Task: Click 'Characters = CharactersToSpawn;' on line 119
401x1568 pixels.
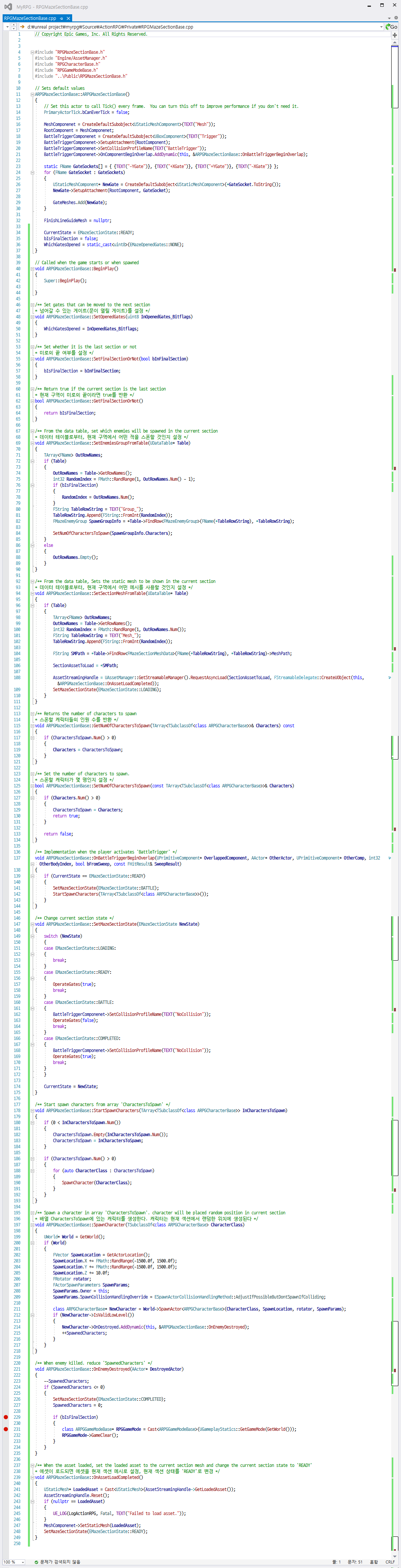Action: [88, 749]
